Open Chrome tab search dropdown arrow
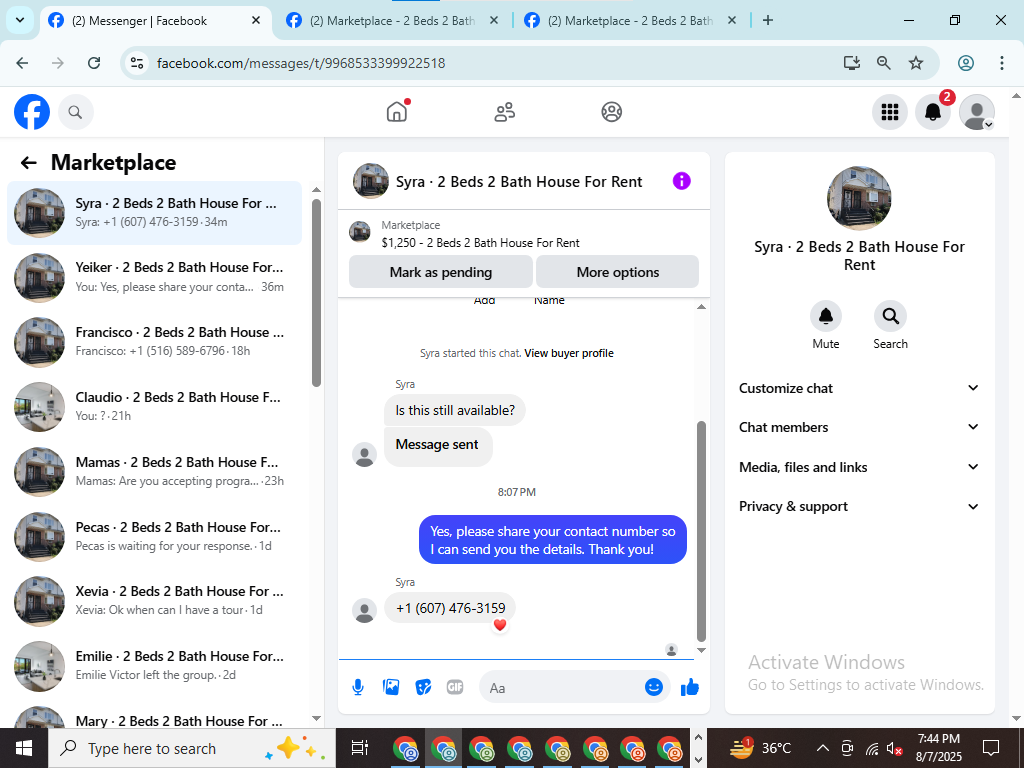Image resolution: width=1024 pixels, height=768 pixels. coord(20,20)
